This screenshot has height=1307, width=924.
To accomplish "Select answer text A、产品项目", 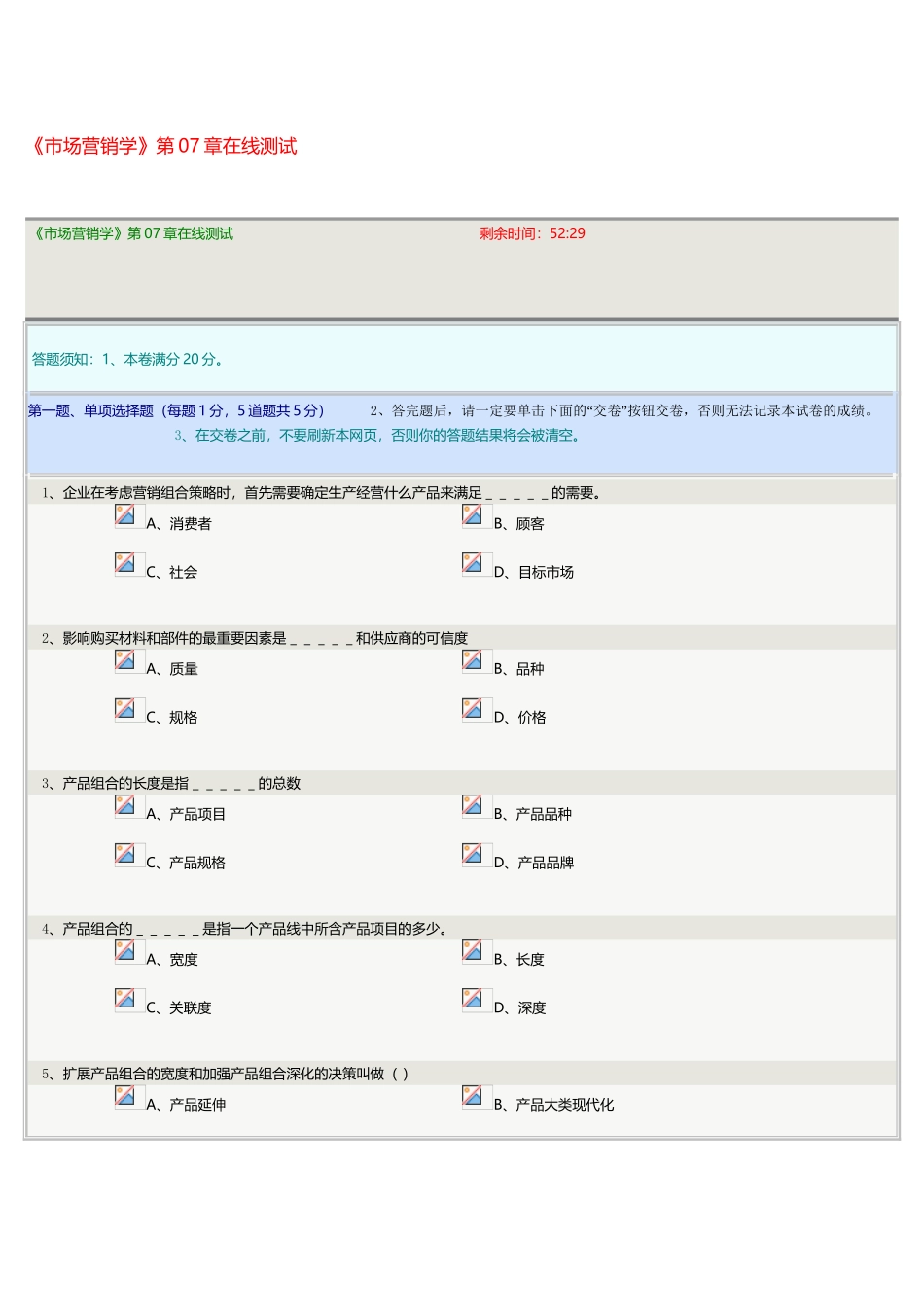I will tap(186, 815).
